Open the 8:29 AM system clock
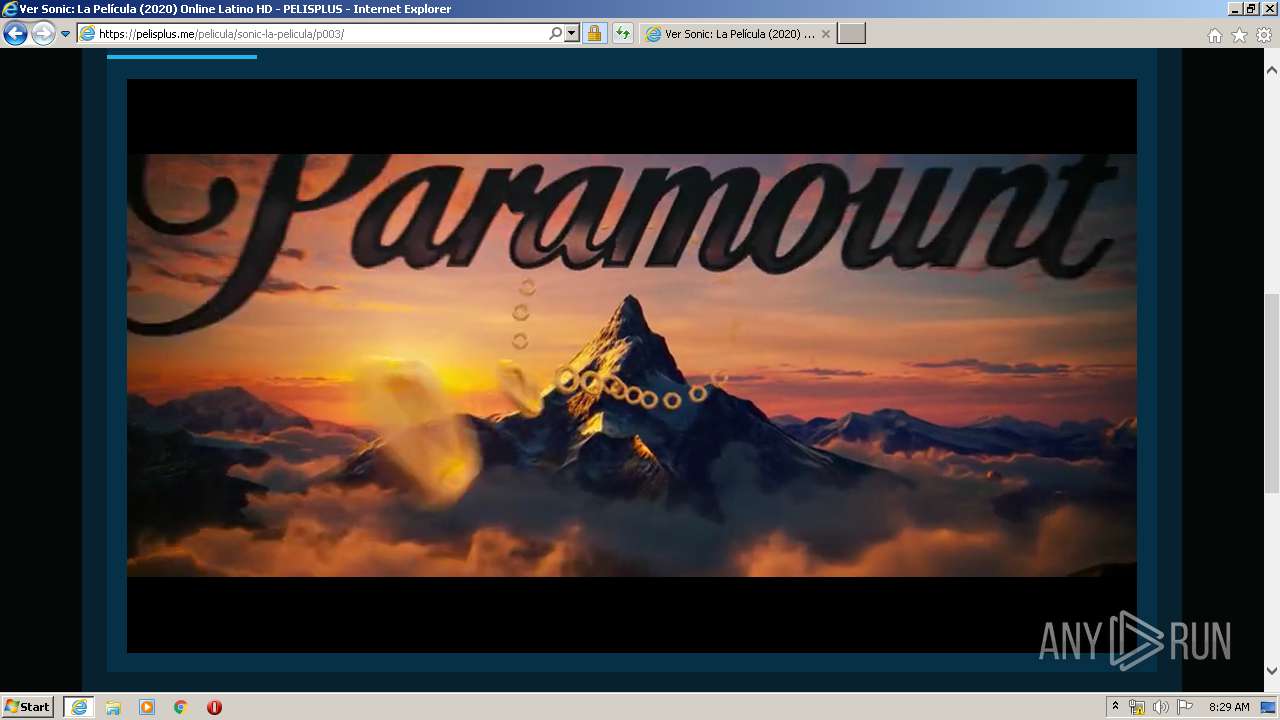Viewport: 1280px width, 720px height. coord(1229,707)
